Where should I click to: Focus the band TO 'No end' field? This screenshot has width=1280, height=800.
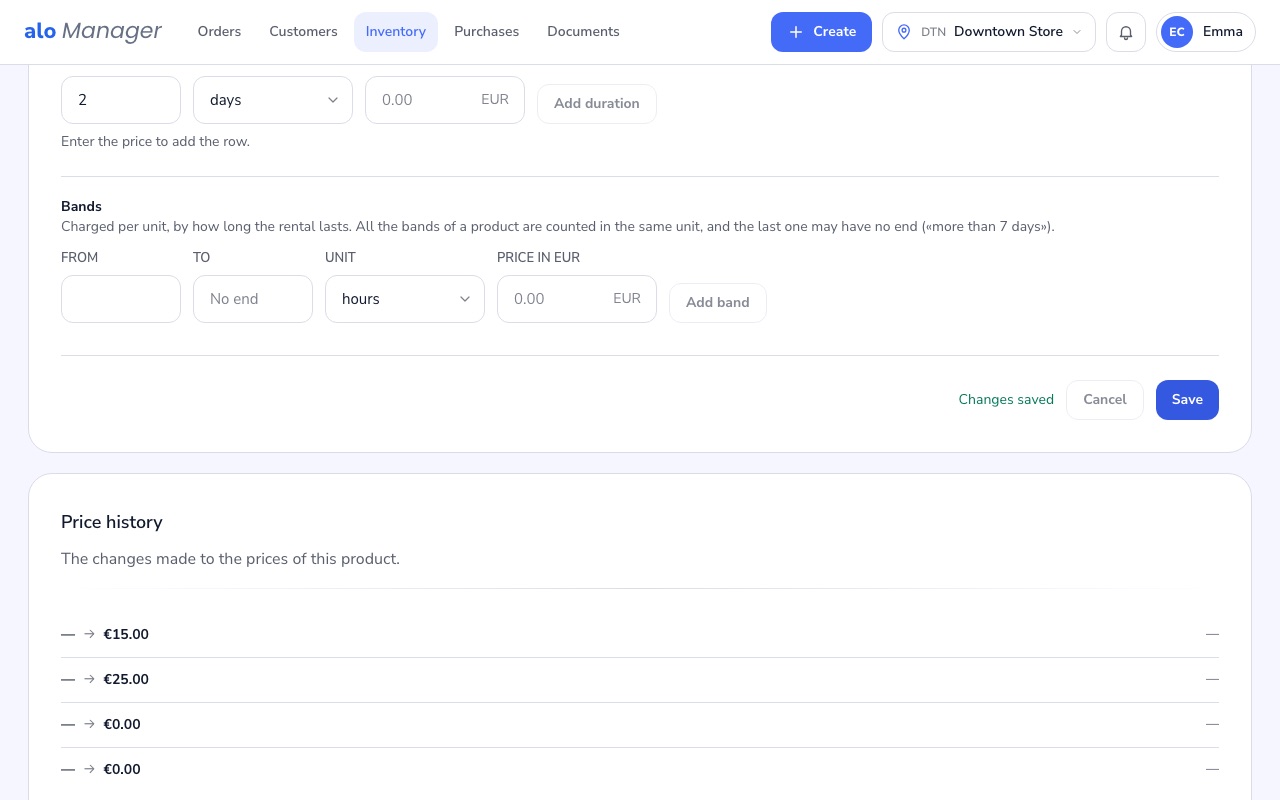click(253, 299)
